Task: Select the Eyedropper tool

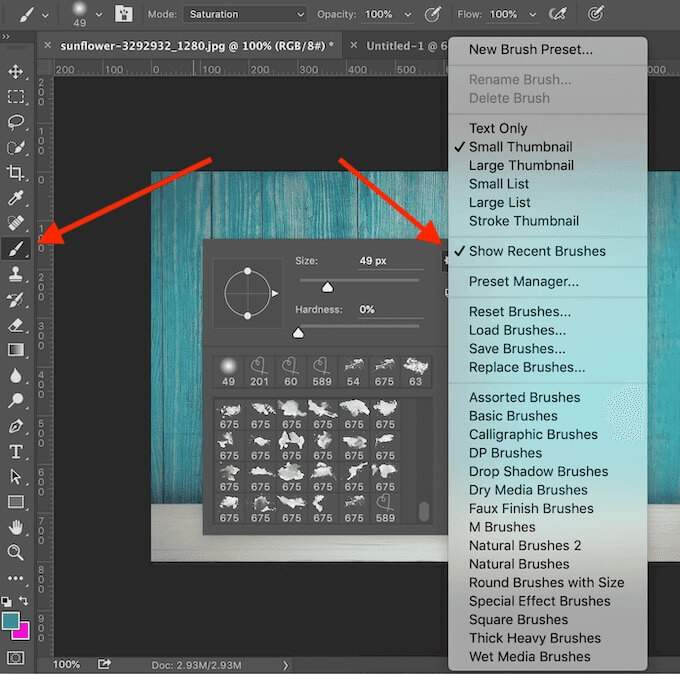Action: (16, 198)
